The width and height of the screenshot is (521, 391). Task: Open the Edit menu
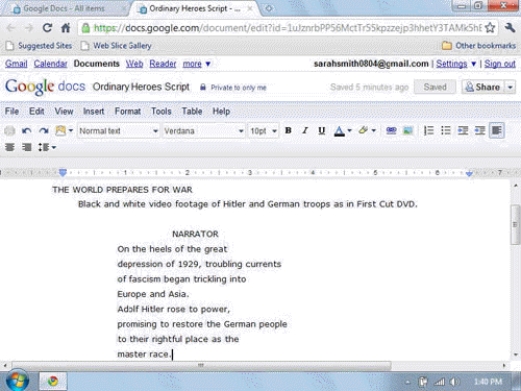click(x=37, y=111)
